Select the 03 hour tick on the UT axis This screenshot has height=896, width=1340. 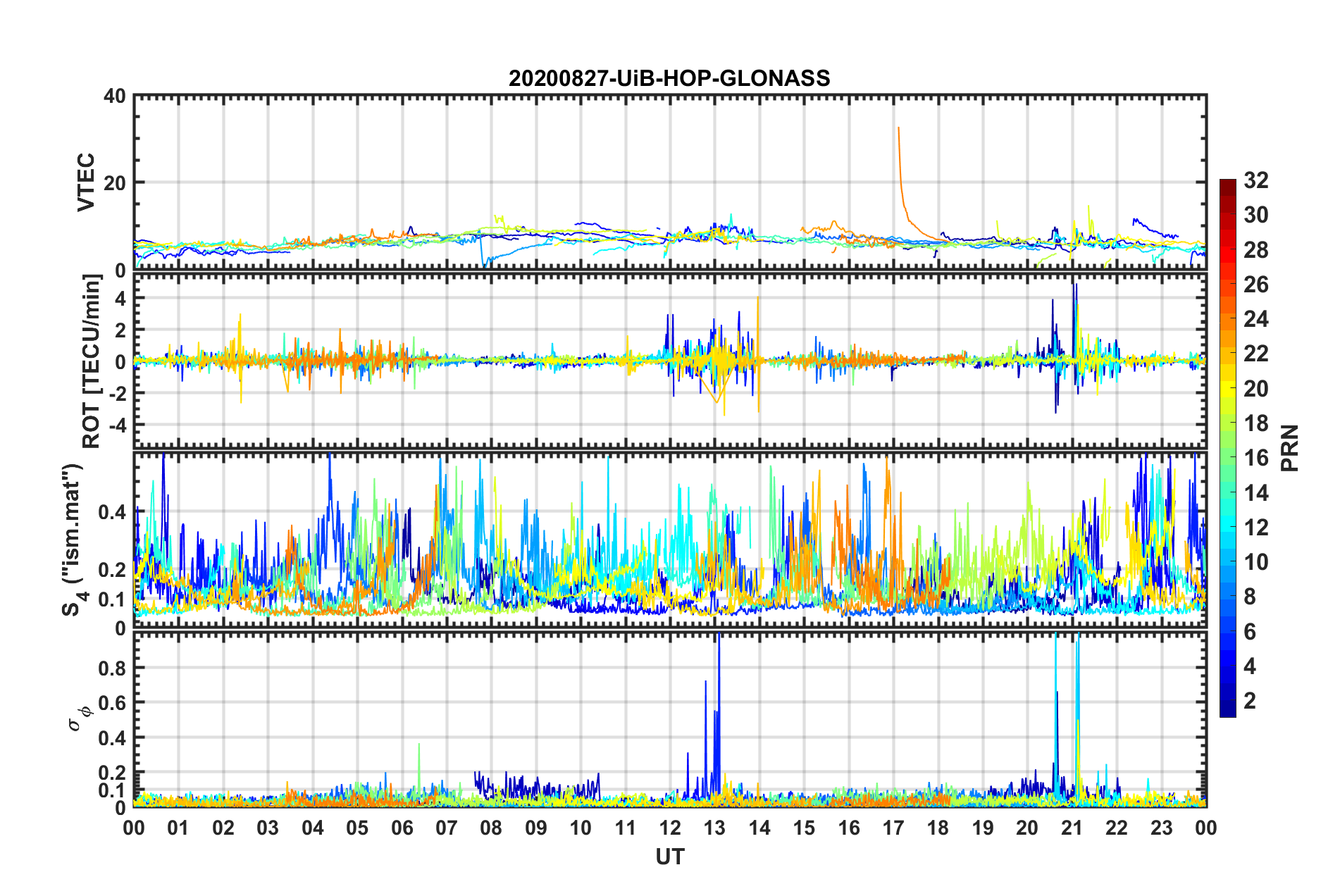[268, 828]
